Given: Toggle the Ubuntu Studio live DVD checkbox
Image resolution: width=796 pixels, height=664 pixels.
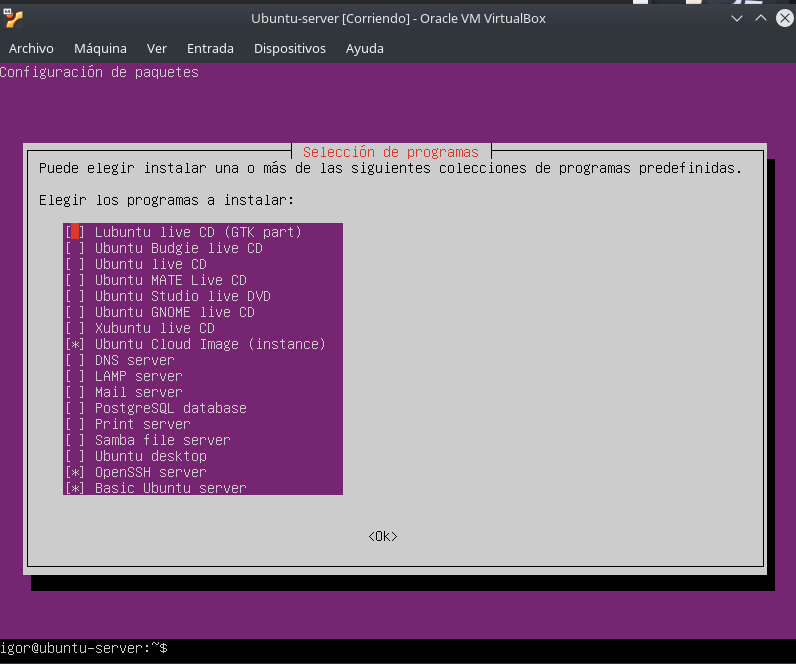Looking at the screenshot, I should pos(75,296).
